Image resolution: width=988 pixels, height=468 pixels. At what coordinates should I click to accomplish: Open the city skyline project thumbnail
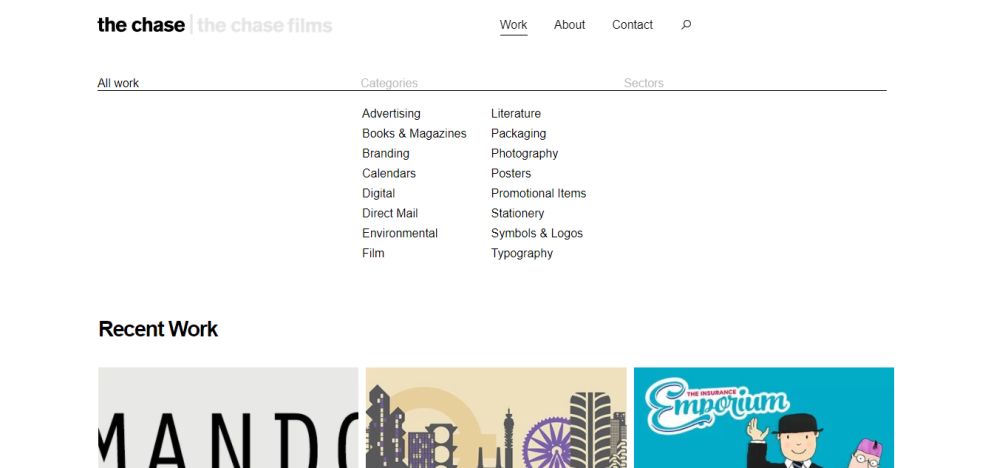496,418
